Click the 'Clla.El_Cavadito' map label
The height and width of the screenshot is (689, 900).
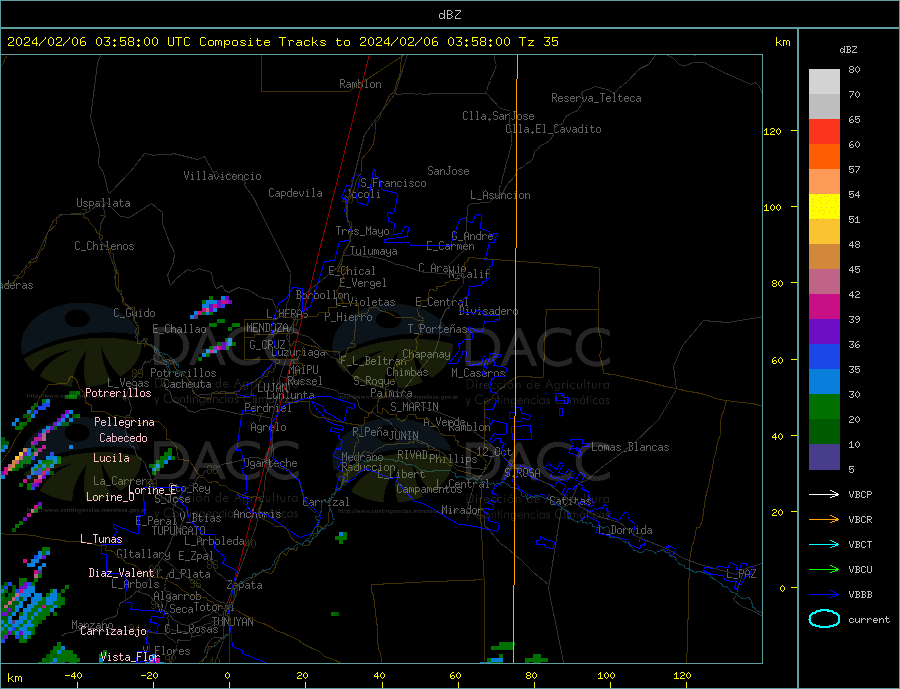tap(553, 129)
